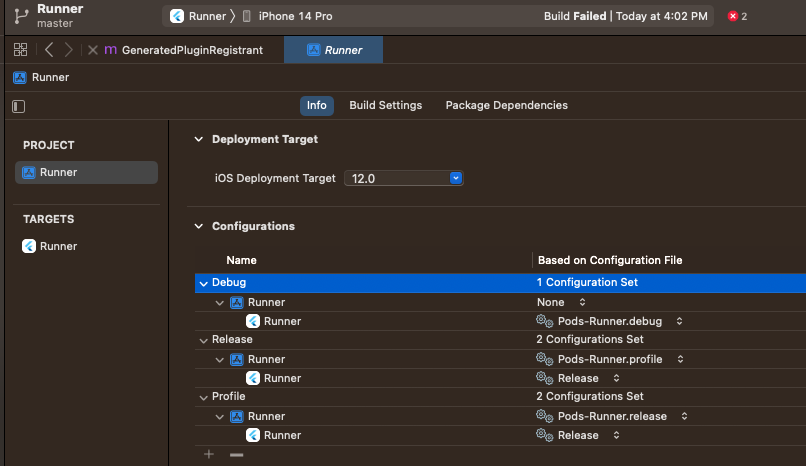Click Xcode project icon in Runner tab
The height and width of the screenshot is (466, 806).
point(313,50)
